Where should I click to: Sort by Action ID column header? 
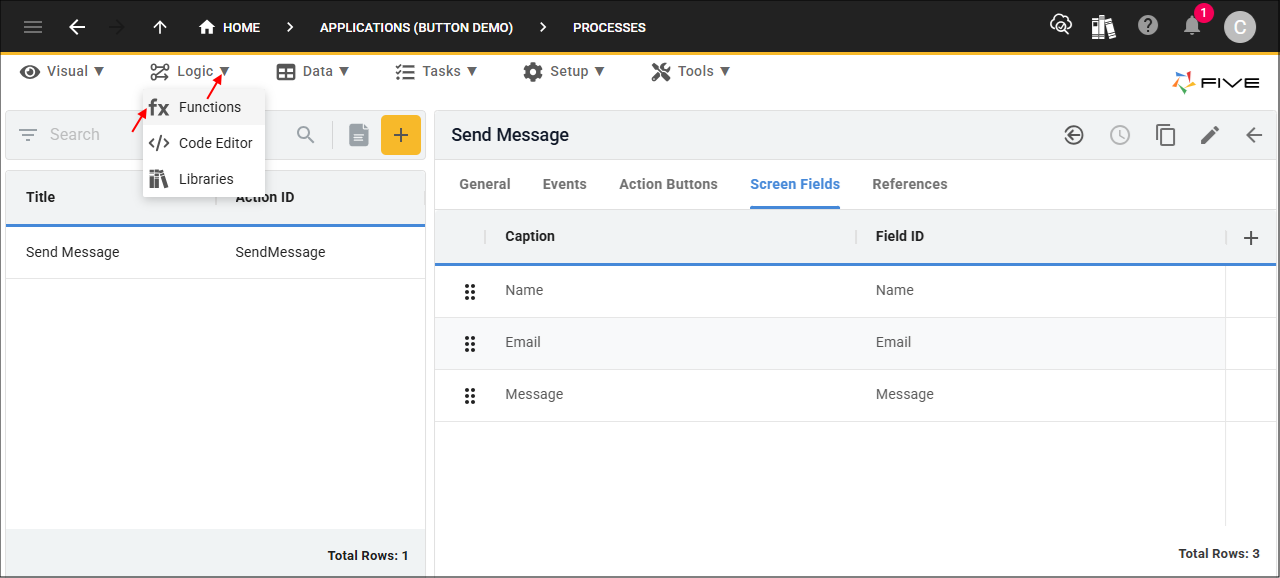pos(265,197)
